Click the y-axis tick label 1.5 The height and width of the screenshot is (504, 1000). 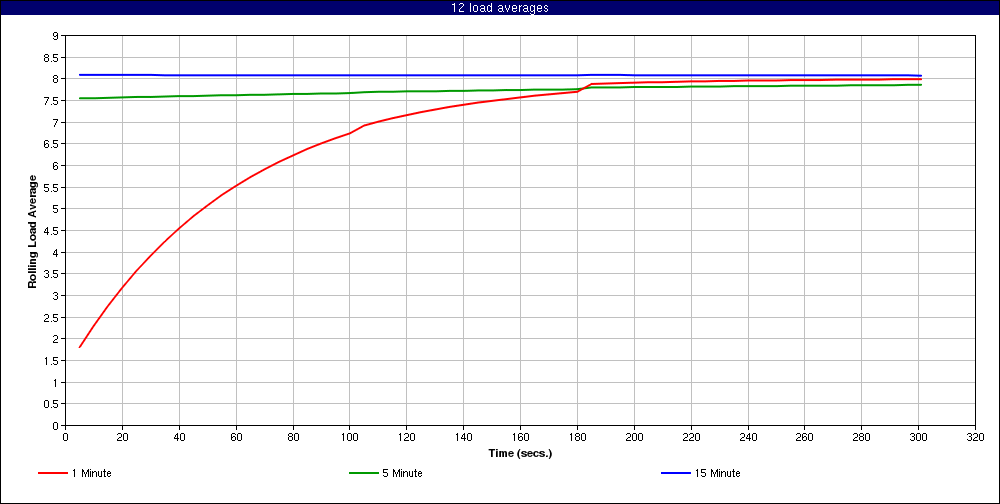(52, 360)
